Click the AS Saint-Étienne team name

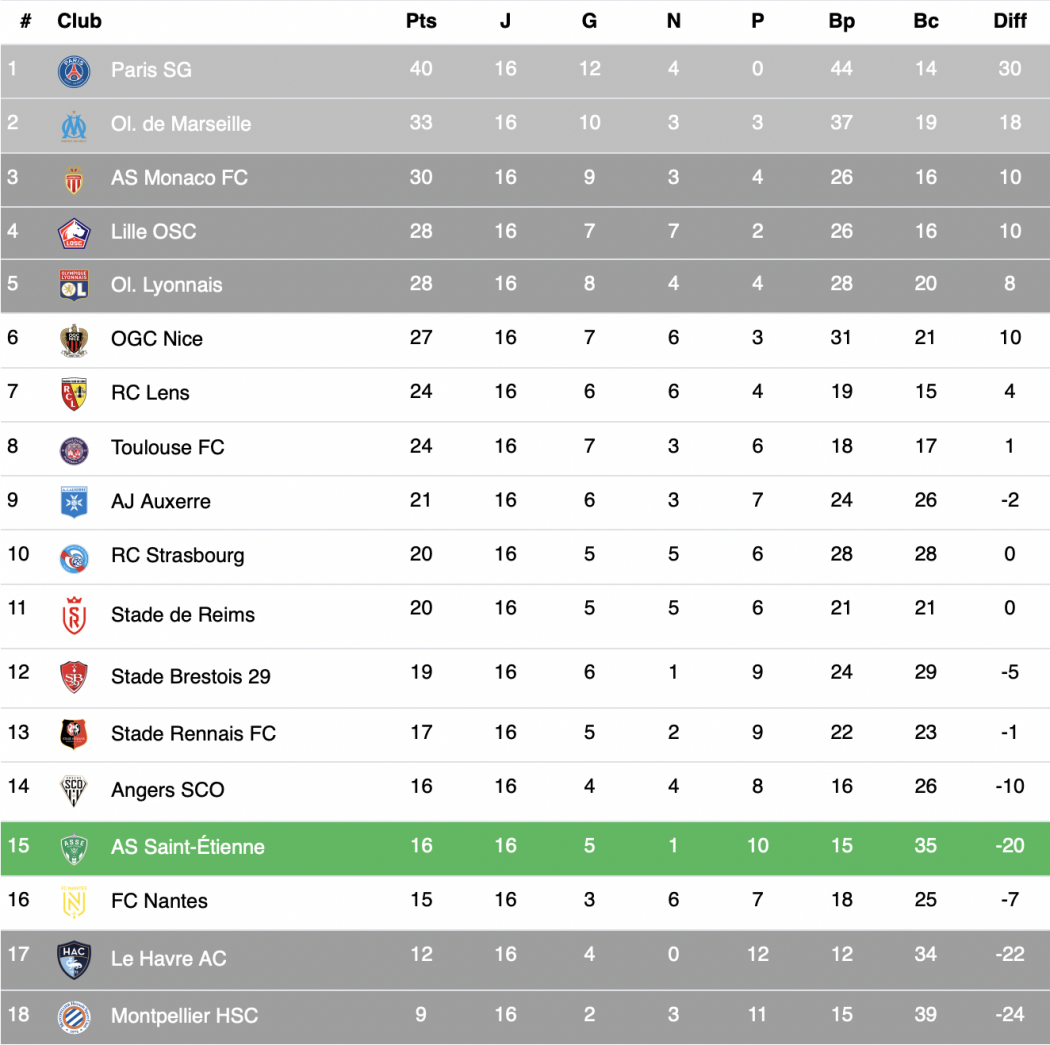point(188,846)
